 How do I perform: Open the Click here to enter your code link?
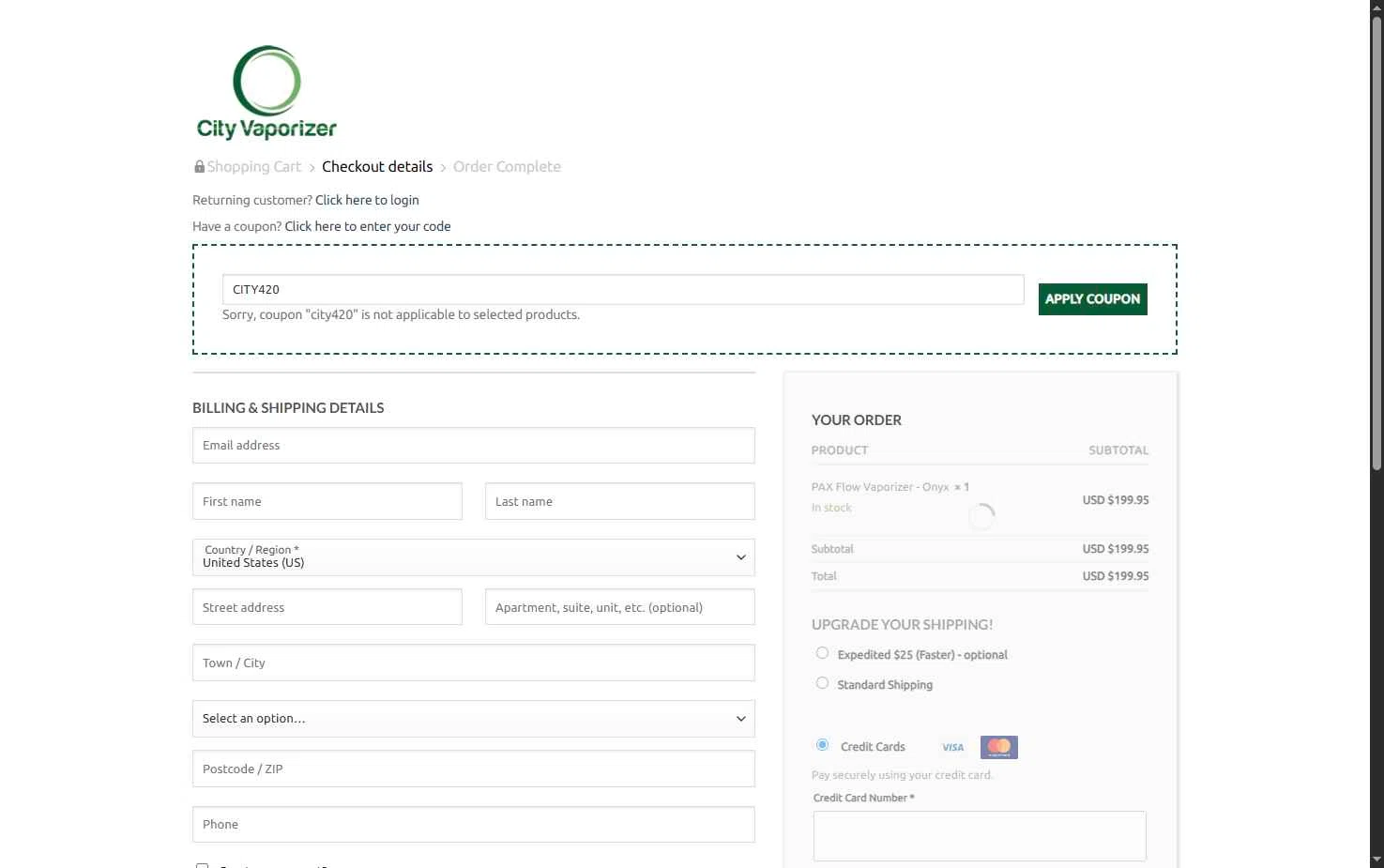pos(368,226)
